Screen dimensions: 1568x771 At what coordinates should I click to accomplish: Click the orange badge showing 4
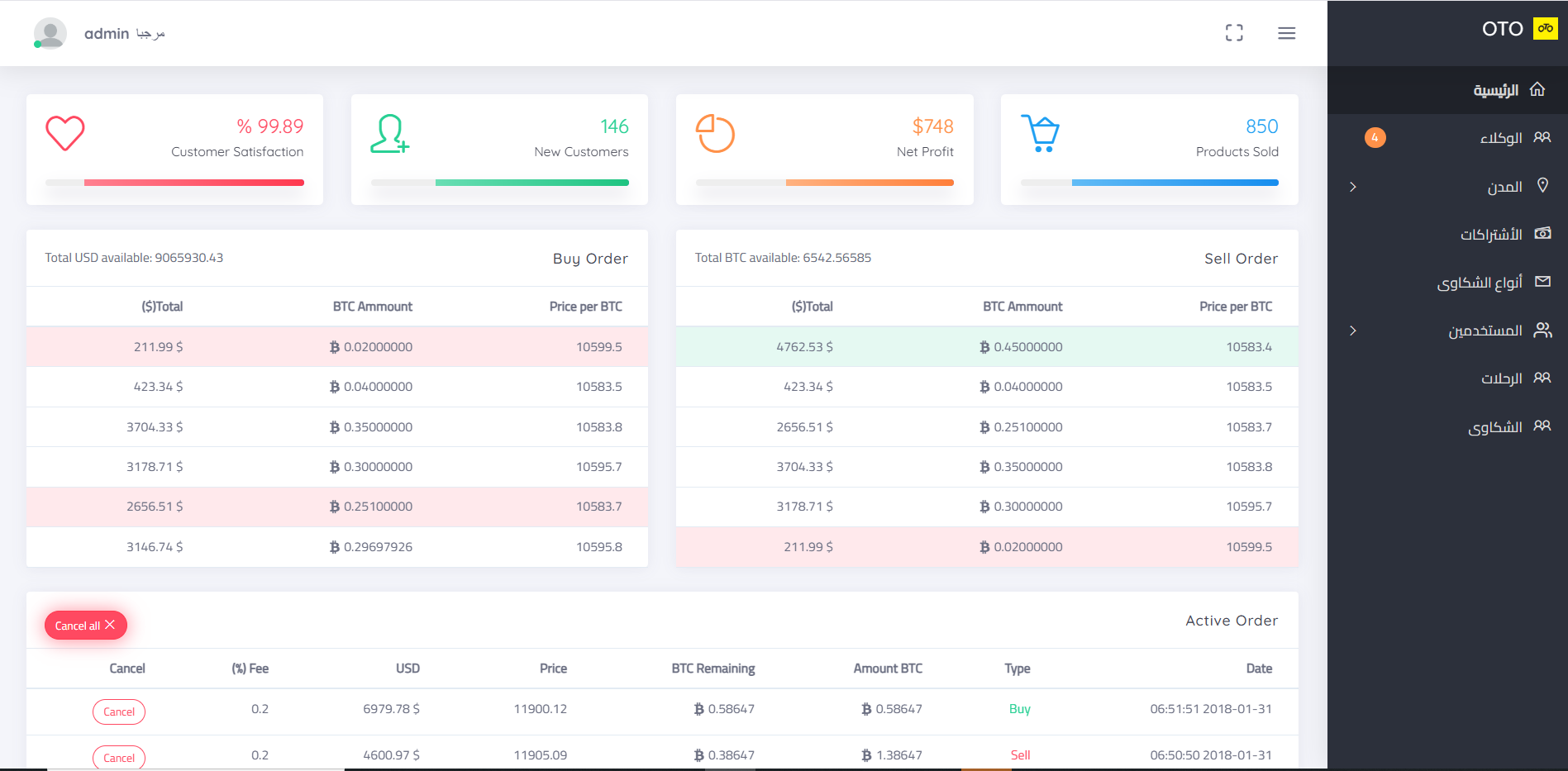click(1375, 137)
